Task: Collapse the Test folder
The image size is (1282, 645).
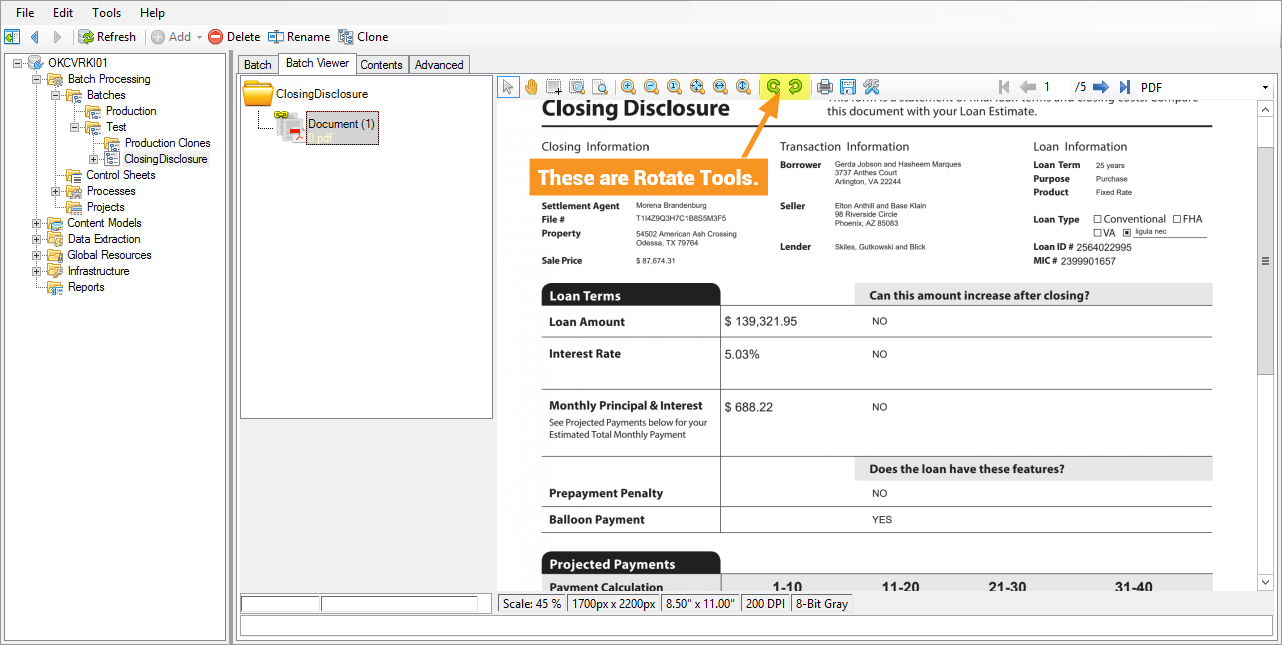Action: [x=76, y=127]
